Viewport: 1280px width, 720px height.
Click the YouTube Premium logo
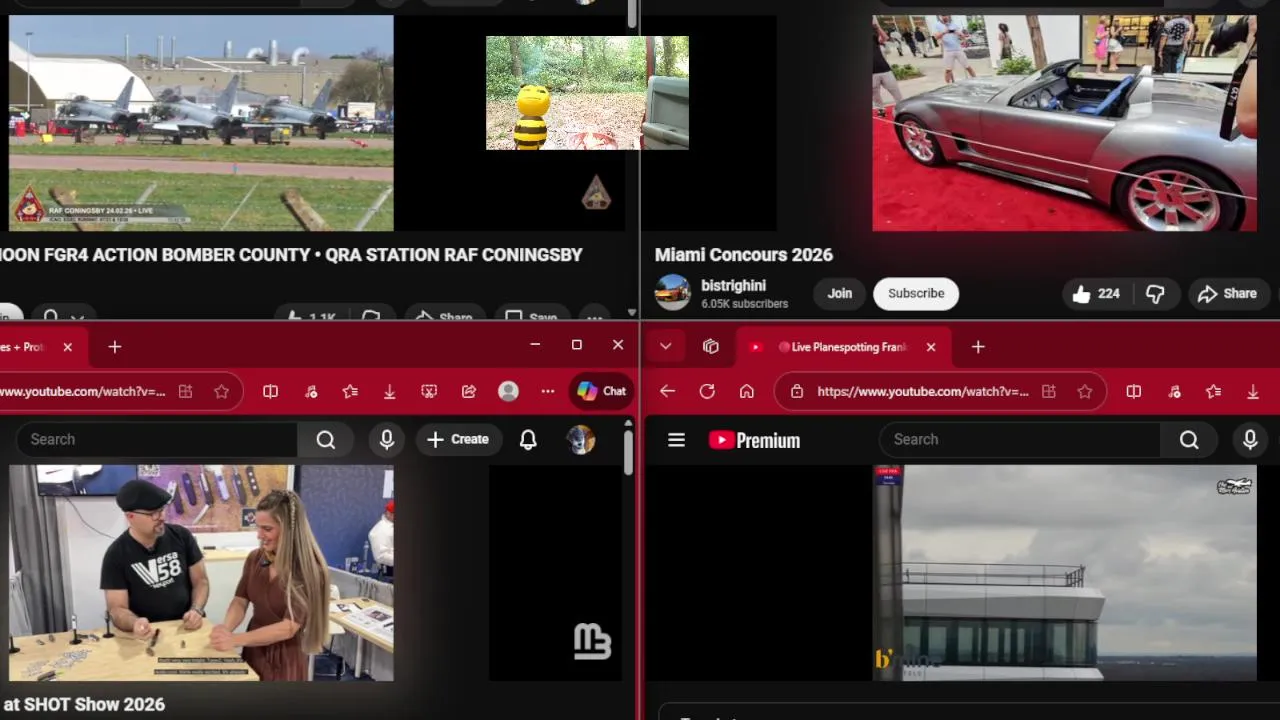[x=754, y=440]
